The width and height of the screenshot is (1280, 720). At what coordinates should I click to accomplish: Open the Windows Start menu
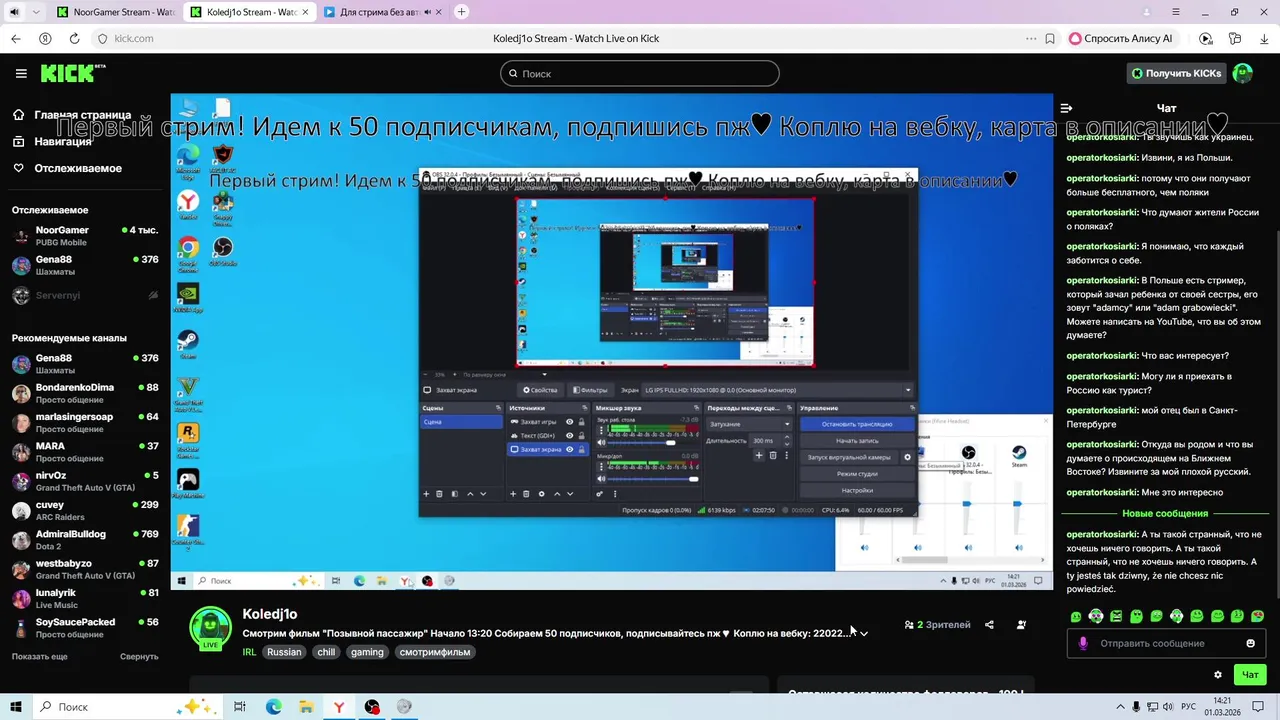pos(15,706)
